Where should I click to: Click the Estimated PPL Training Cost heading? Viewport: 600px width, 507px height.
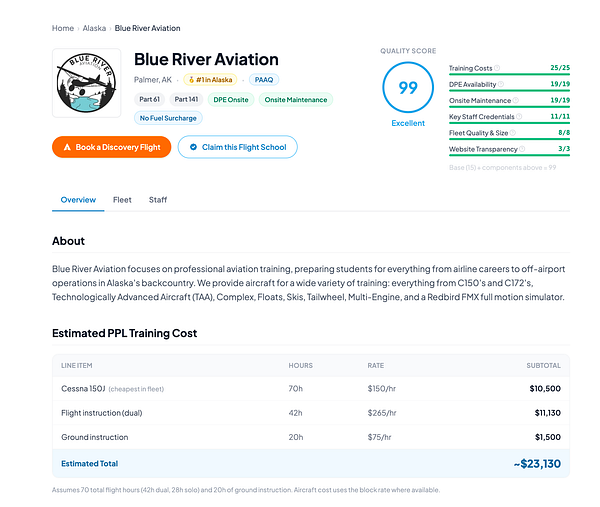pos(124,333)
